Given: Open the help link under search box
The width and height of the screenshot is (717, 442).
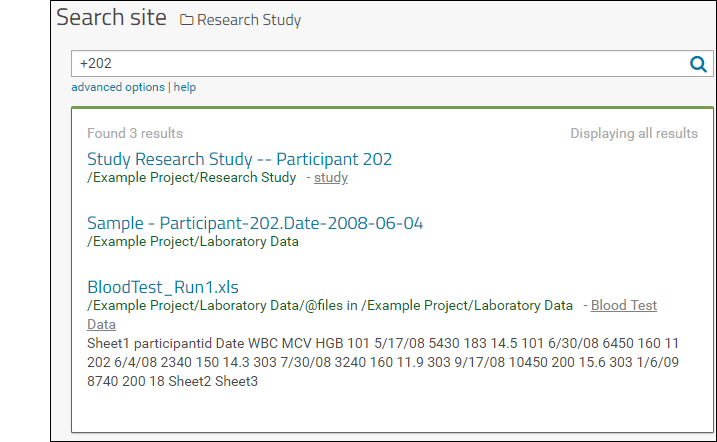Looking at the screenshot, I should coord(185,87).
